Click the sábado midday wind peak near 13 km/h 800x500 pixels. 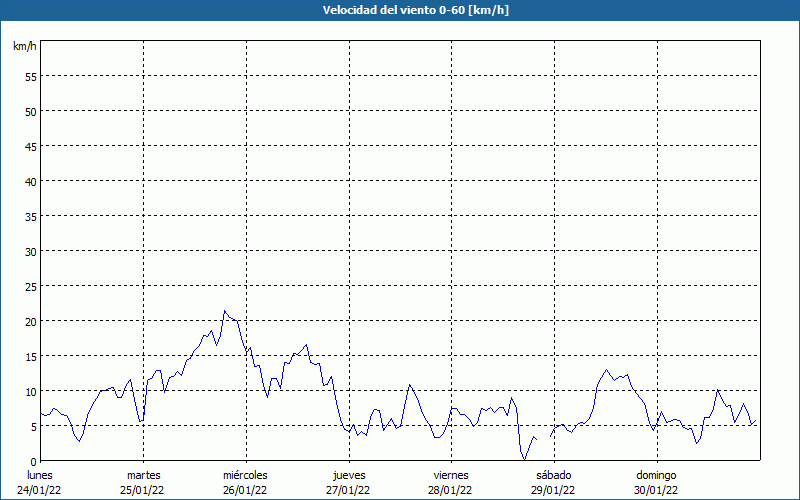pyautogui.click(x=606, y=370)
